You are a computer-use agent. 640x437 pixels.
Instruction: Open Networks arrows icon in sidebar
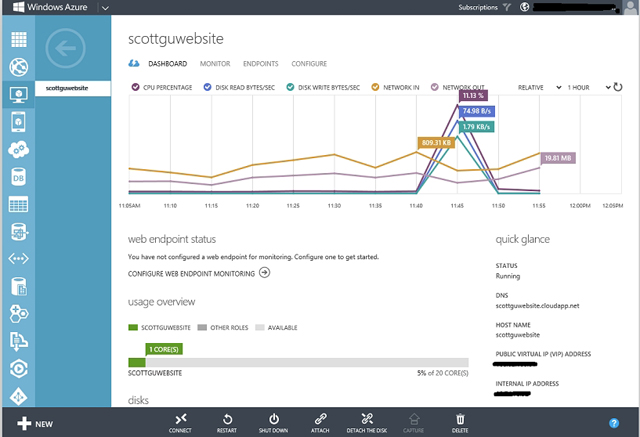[19, 259]
